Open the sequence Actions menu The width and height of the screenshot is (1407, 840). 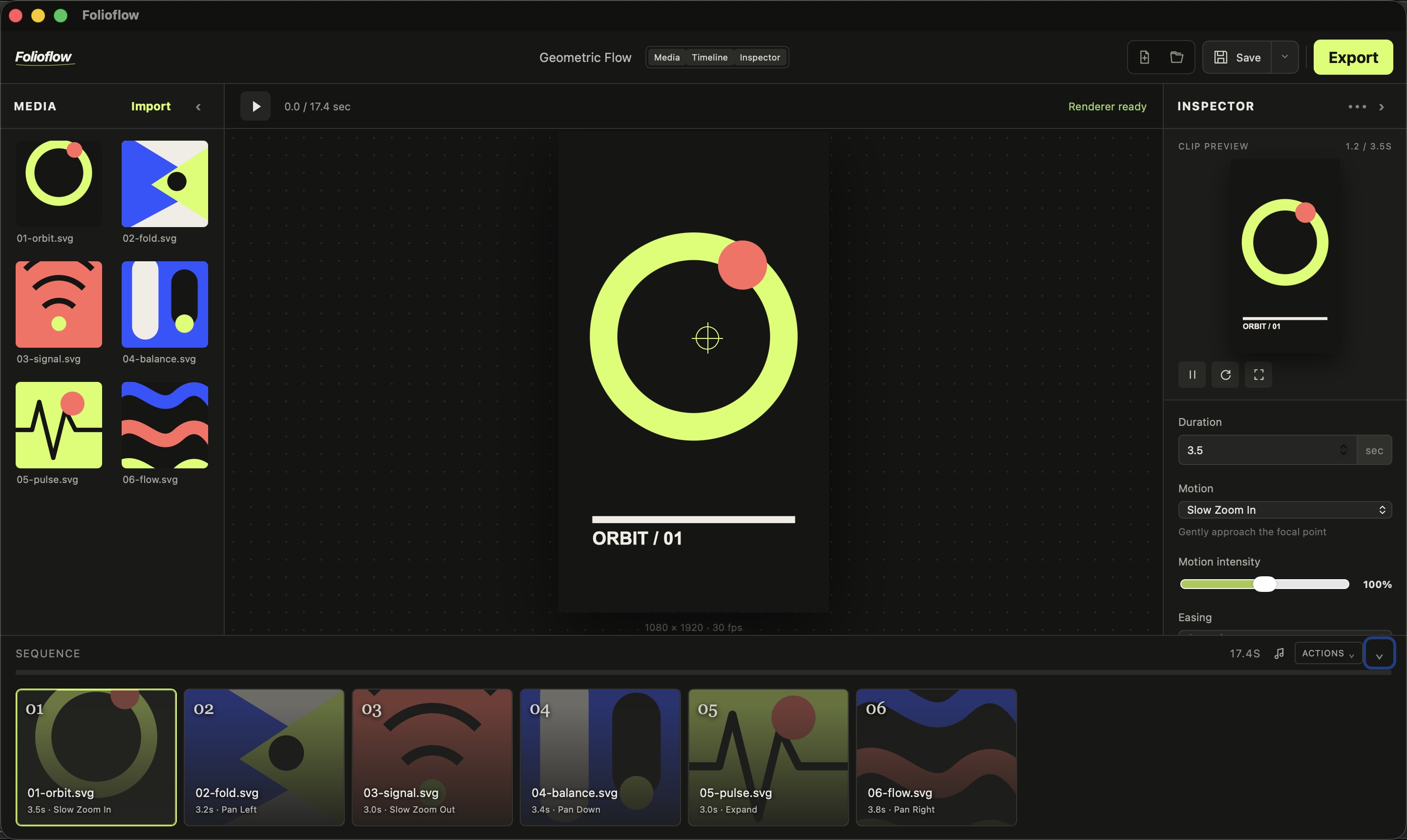[1328, 653]
